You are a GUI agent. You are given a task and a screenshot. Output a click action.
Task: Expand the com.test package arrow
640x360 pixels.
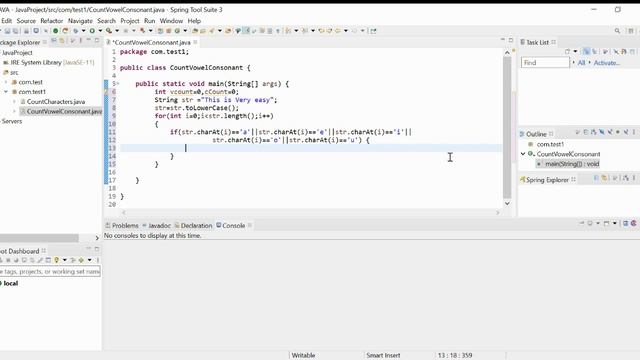tap(6, 82)
